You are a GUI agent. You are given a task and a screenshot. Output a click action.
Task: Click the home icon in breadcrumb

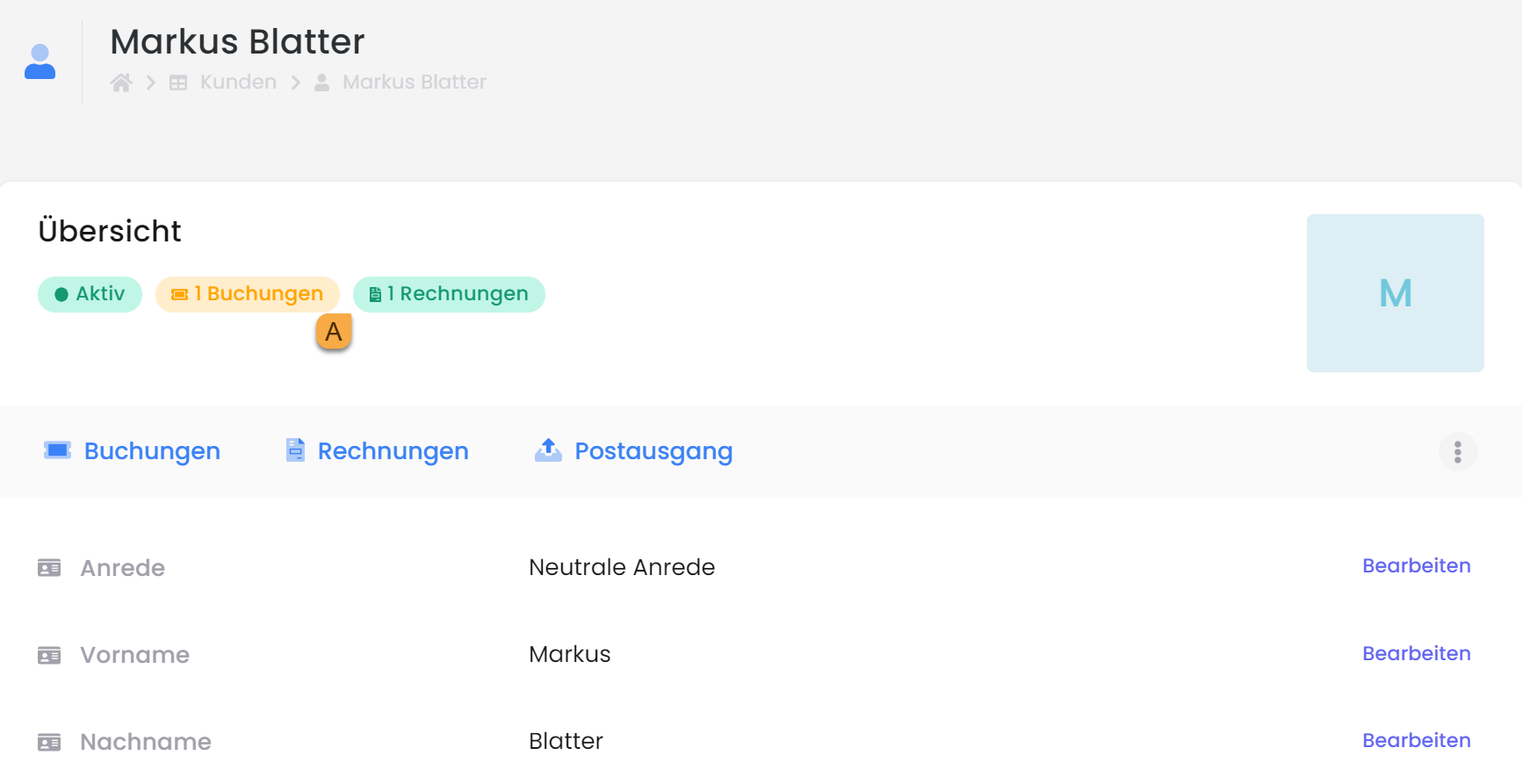pos(121,83)
